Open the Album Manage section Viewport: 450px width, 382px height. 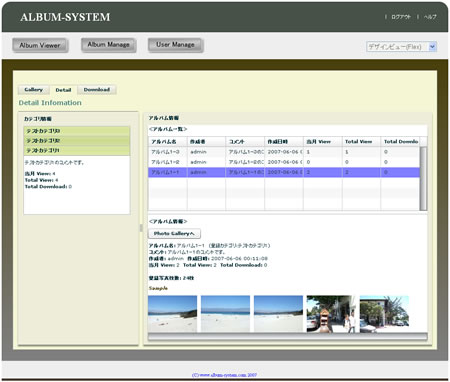pyautogui.click(x=108, y=45)
